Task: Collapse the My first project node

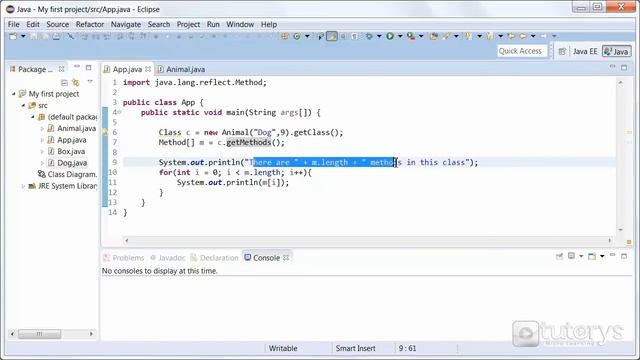Action: click(x=13, y=94)
